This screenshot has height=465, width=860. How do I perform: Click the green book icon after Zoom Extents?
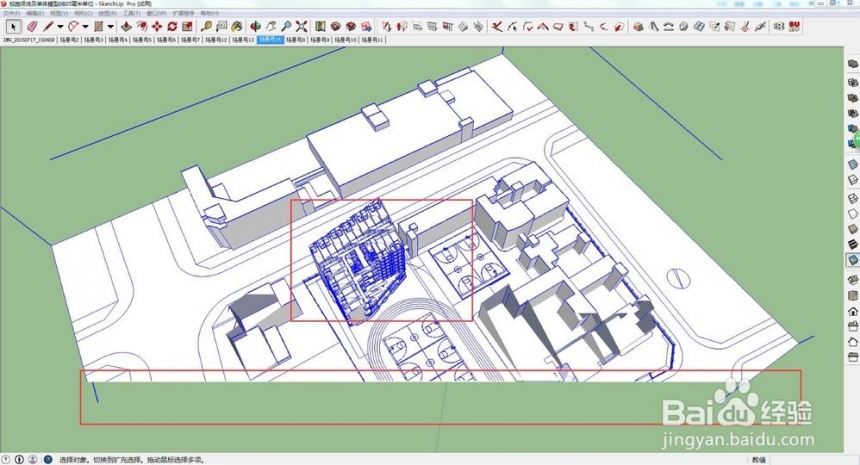coord(320,26)
